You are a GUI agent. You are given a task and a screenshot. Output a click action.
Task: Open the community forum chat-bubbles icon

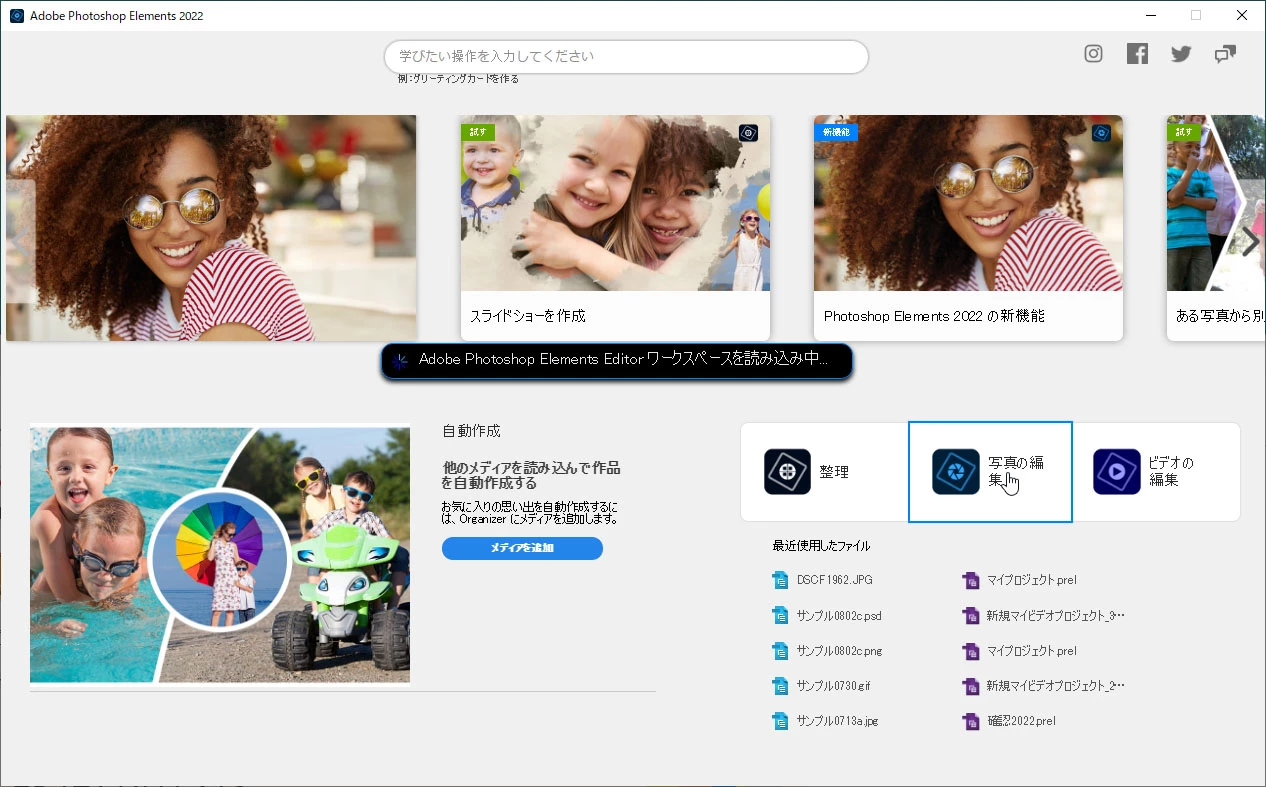[x=1225, y=54]
